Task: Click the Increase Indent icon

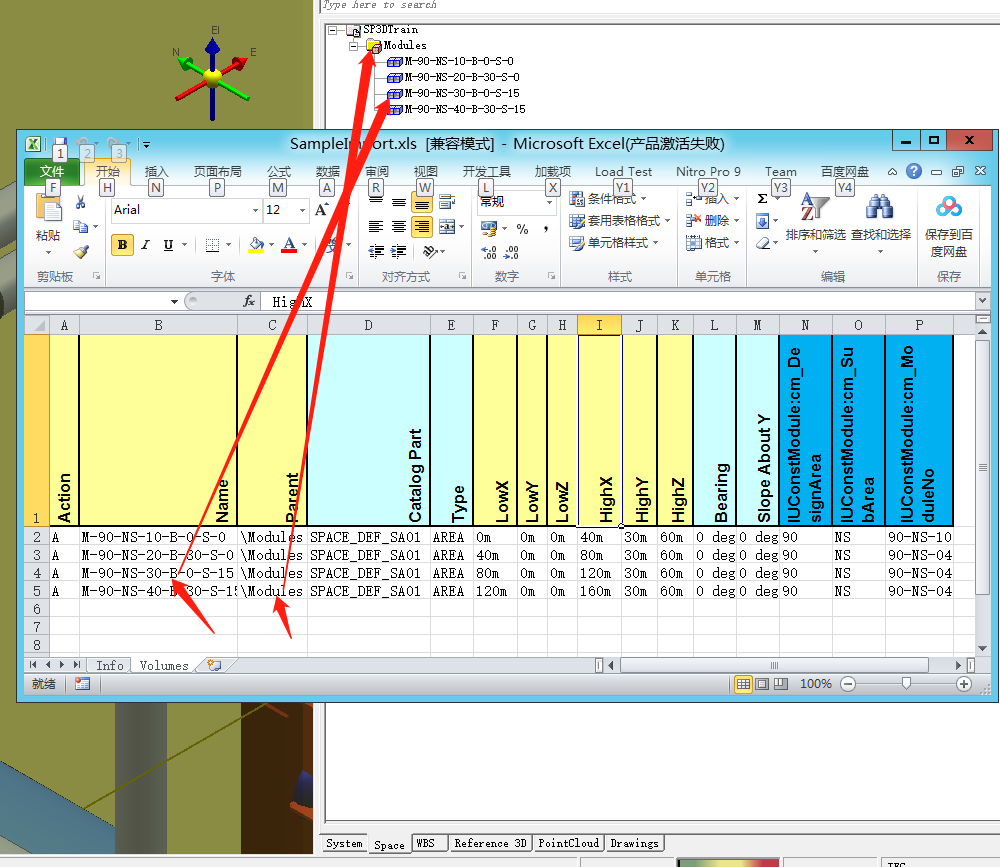Action: (399, 251)
